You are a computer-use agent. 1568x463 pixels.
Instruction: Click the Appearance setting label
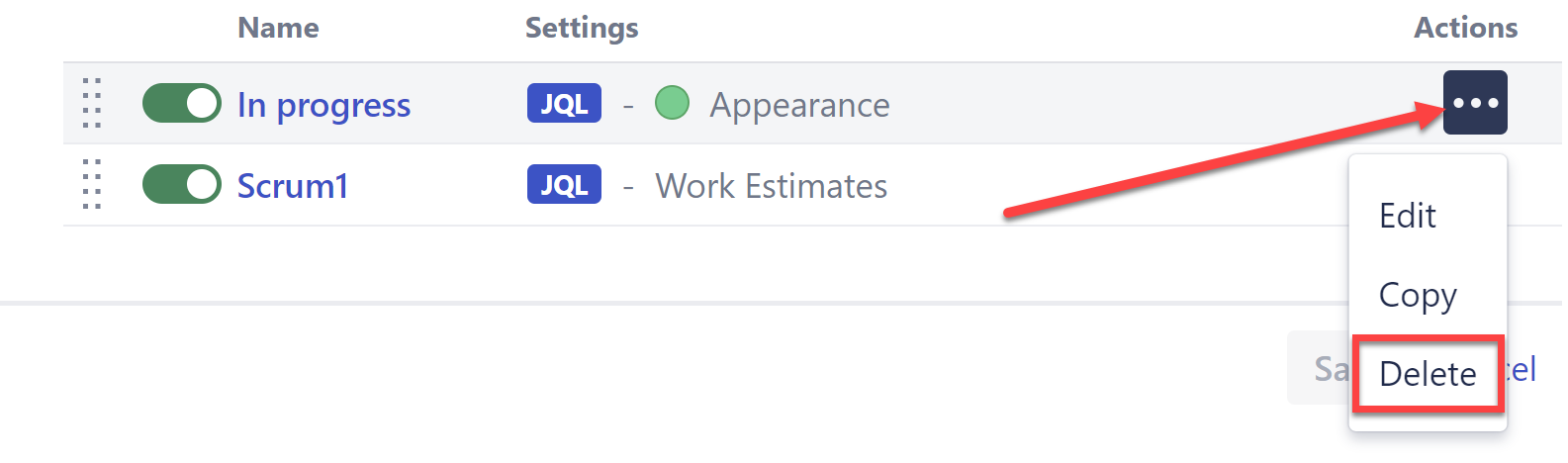pyautogui.click(x=799, y=105)
